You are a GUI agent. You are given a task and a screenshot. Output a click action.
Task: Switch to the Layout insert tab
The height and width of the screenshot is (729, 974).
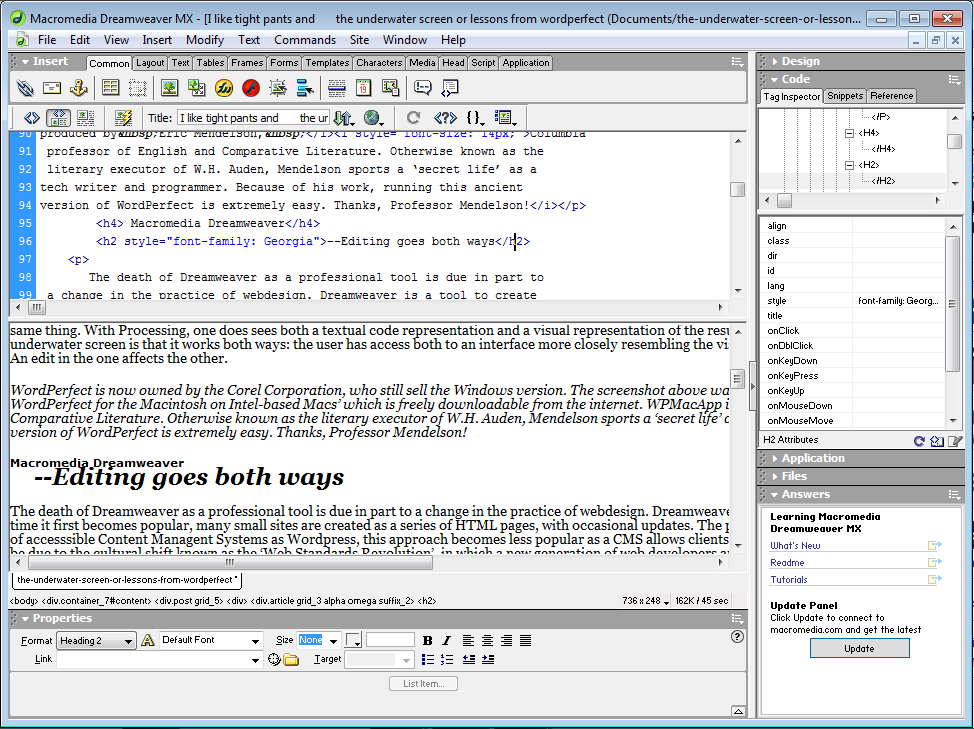[150, 63]
